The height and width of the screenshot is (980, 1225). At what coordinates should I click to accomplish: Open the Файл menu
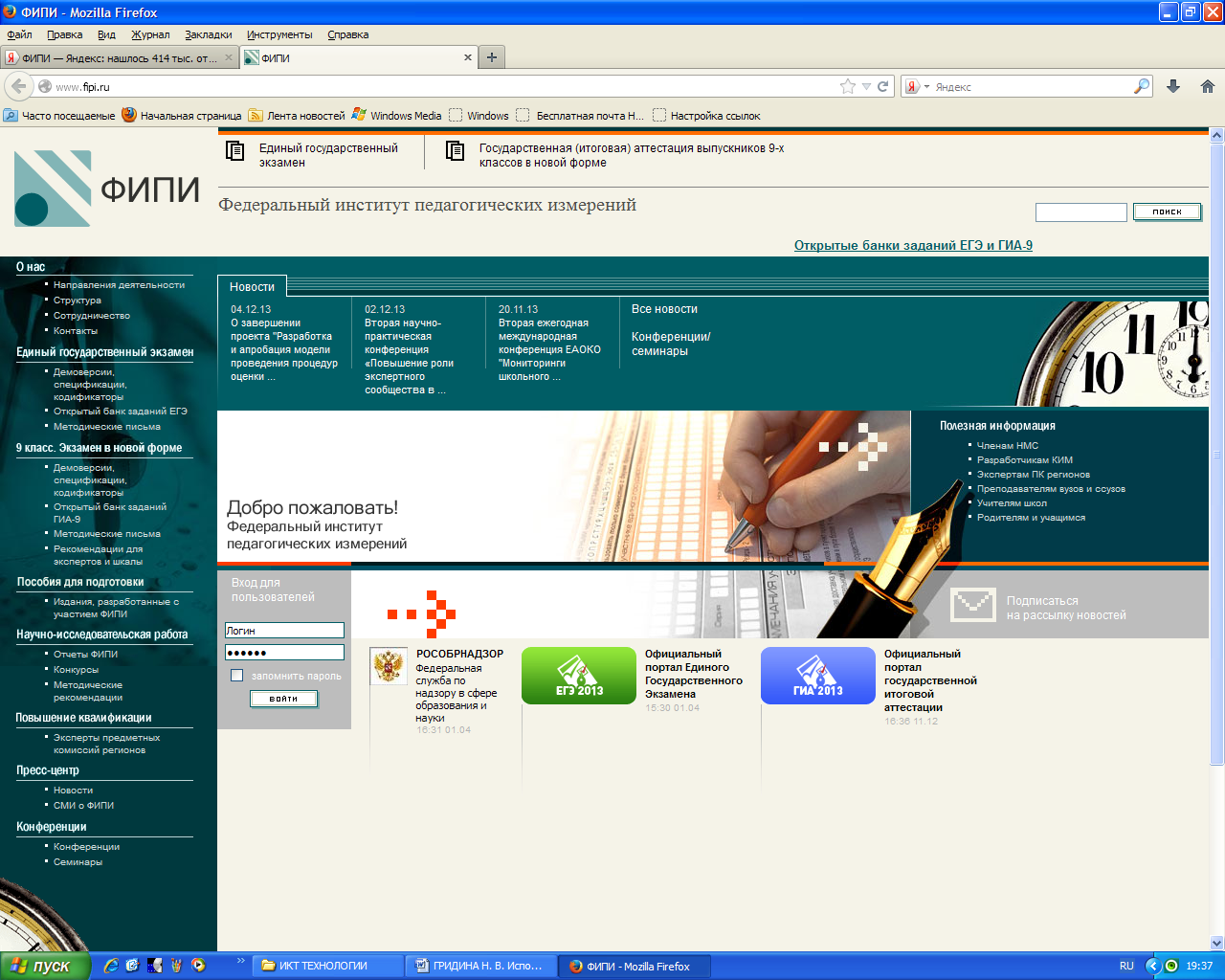click(19, 34)
